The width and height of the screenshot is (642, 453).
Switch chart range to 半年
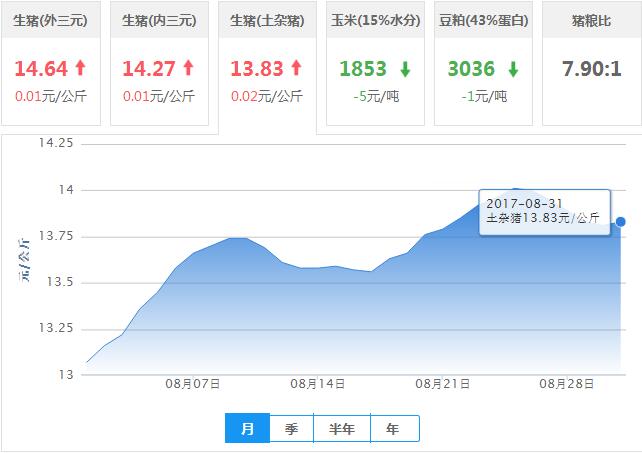342,428
